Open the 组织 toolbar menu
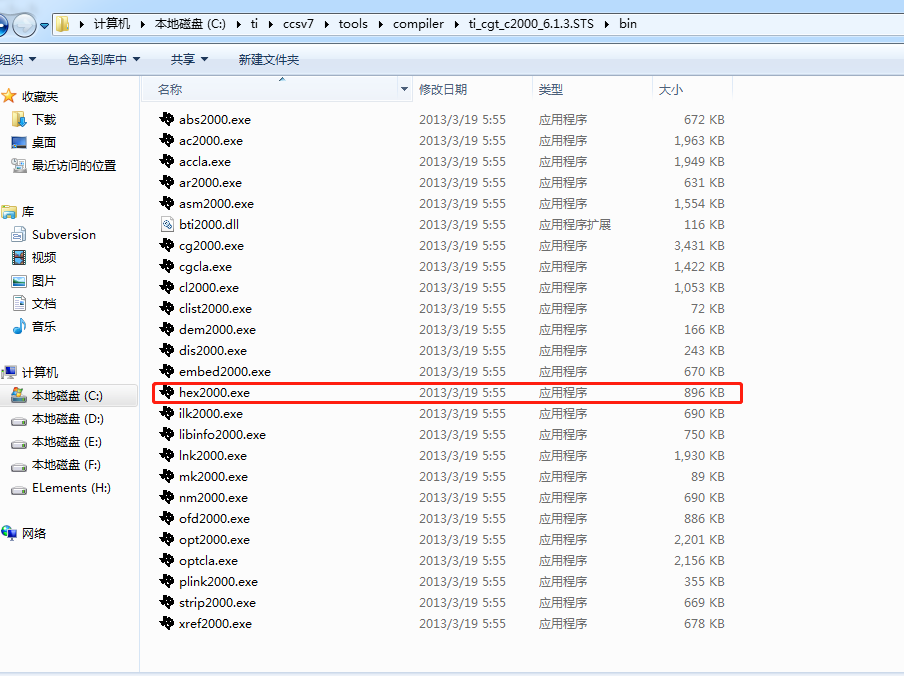The width and height of the screenshot is (904, 676). pos(17,59)
